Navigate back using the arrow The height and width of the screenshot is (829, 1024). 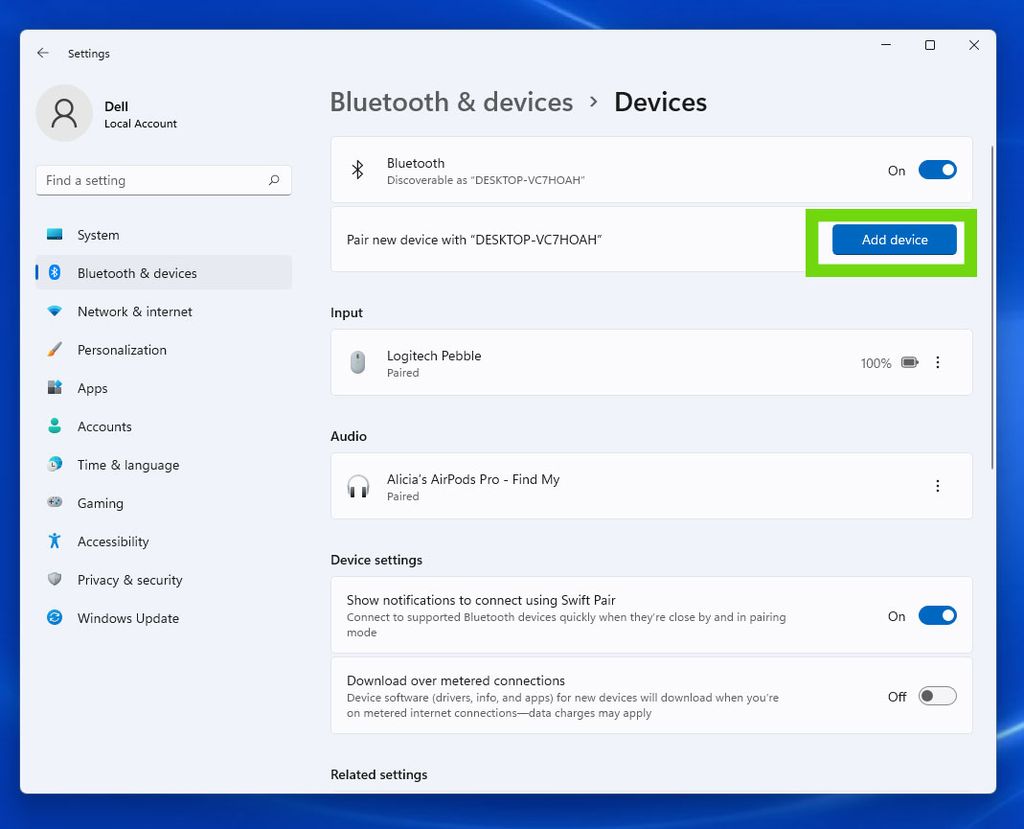click(42, 53)
